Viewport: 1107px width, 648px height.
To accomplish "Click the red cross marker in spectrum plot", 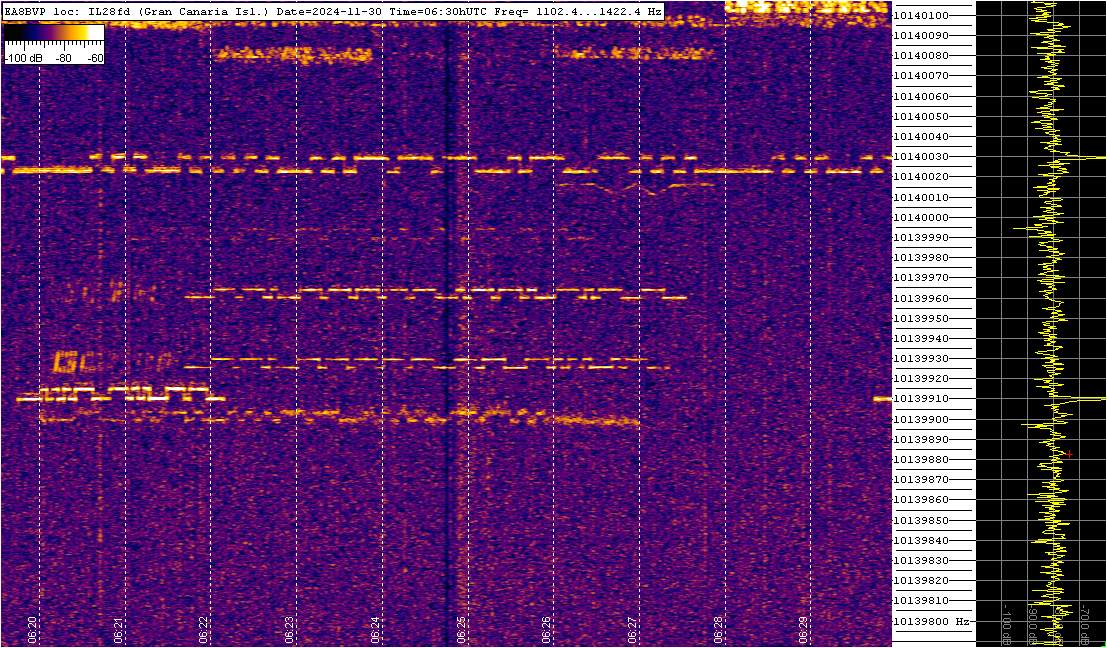I will 1070,454.
